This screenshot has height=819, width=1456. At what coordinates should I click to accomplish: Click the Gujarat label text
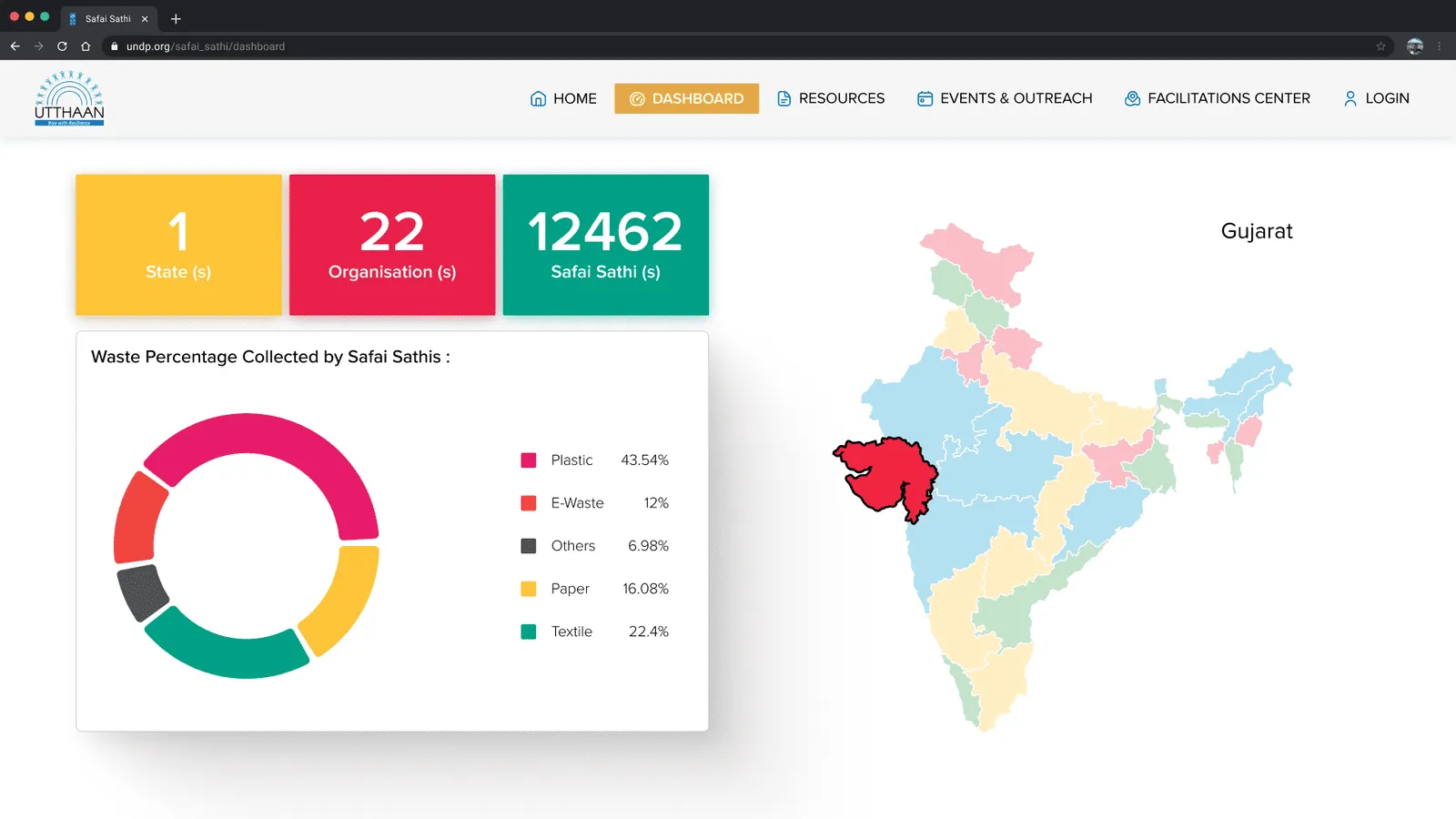(x=1257, y=231)
